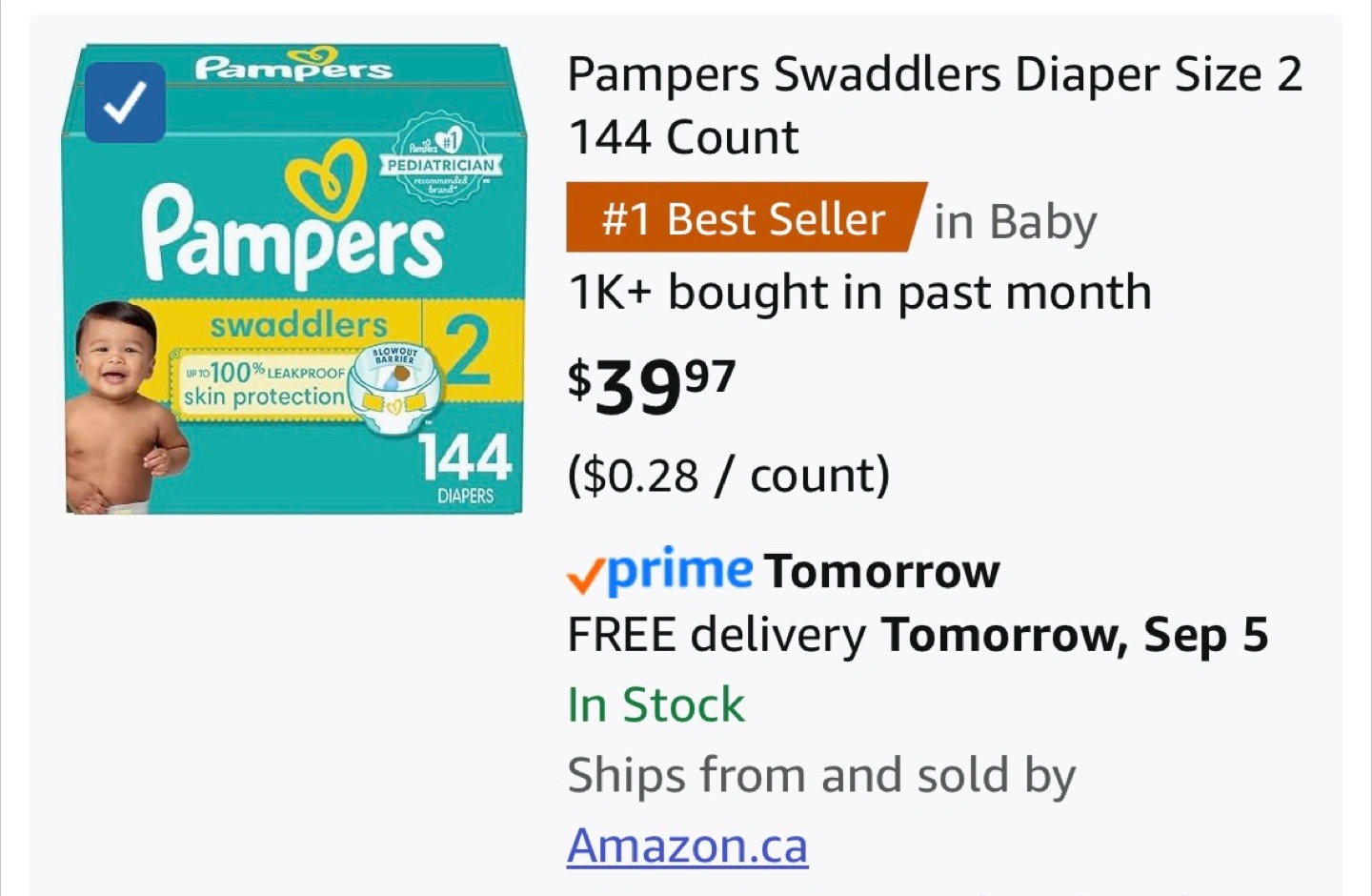Click the '1K+ bought in past month' text
This screenshot has width=1372, height=896.
click(x=859, y=293)
